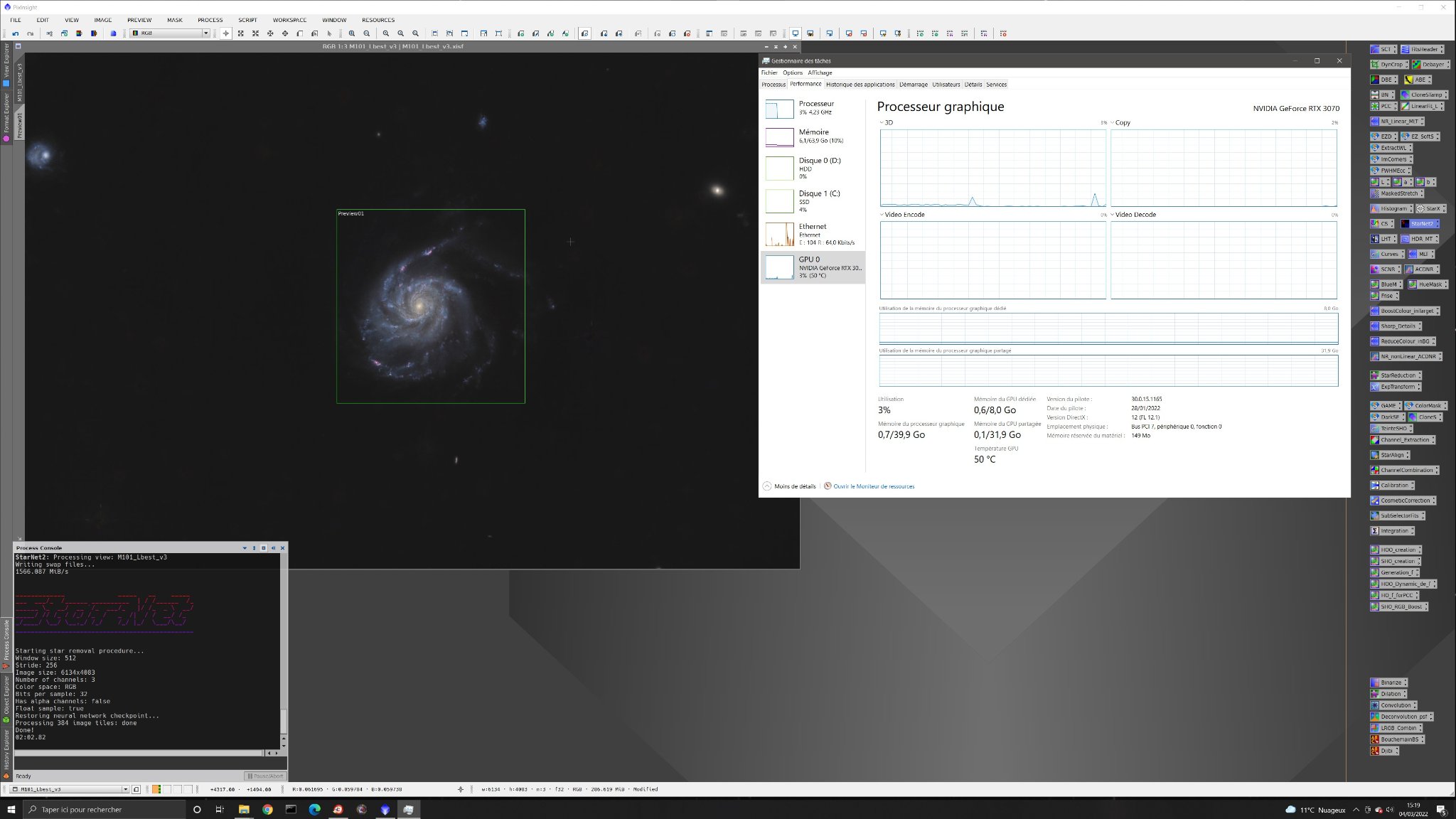
Task: Select Mémoire in the performance list
Action: pyautogui.click(x=813, y=136)
